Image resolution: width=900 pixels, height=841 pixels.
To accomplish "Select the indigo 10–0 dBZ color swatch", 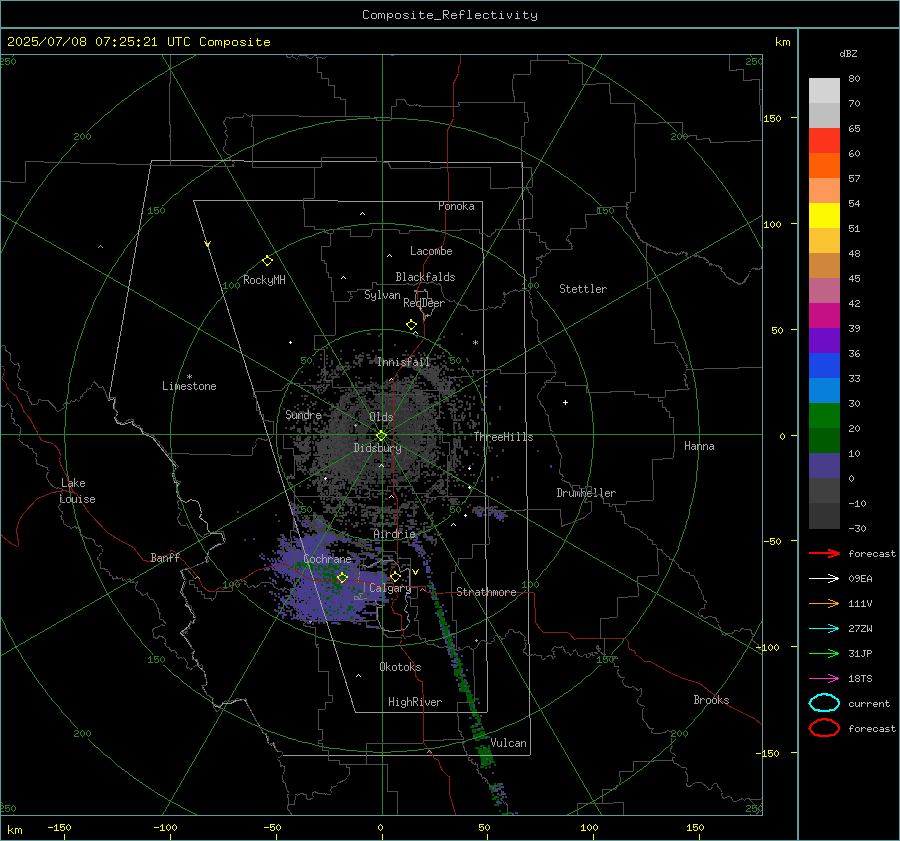I will (x=824, y=466).
